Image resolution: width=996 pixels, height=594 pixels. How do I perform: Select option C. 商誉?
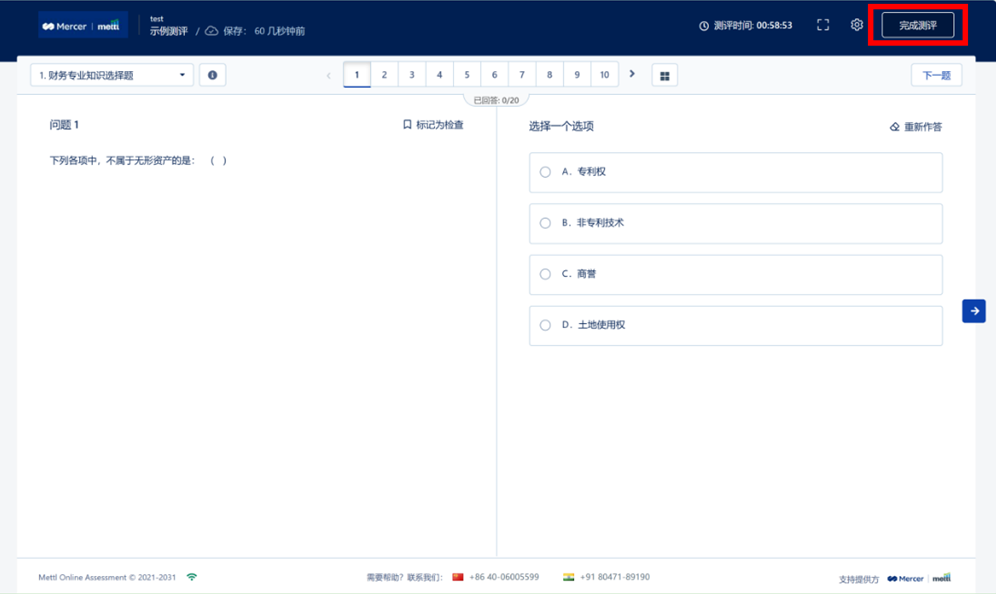(x=545, y=274)
